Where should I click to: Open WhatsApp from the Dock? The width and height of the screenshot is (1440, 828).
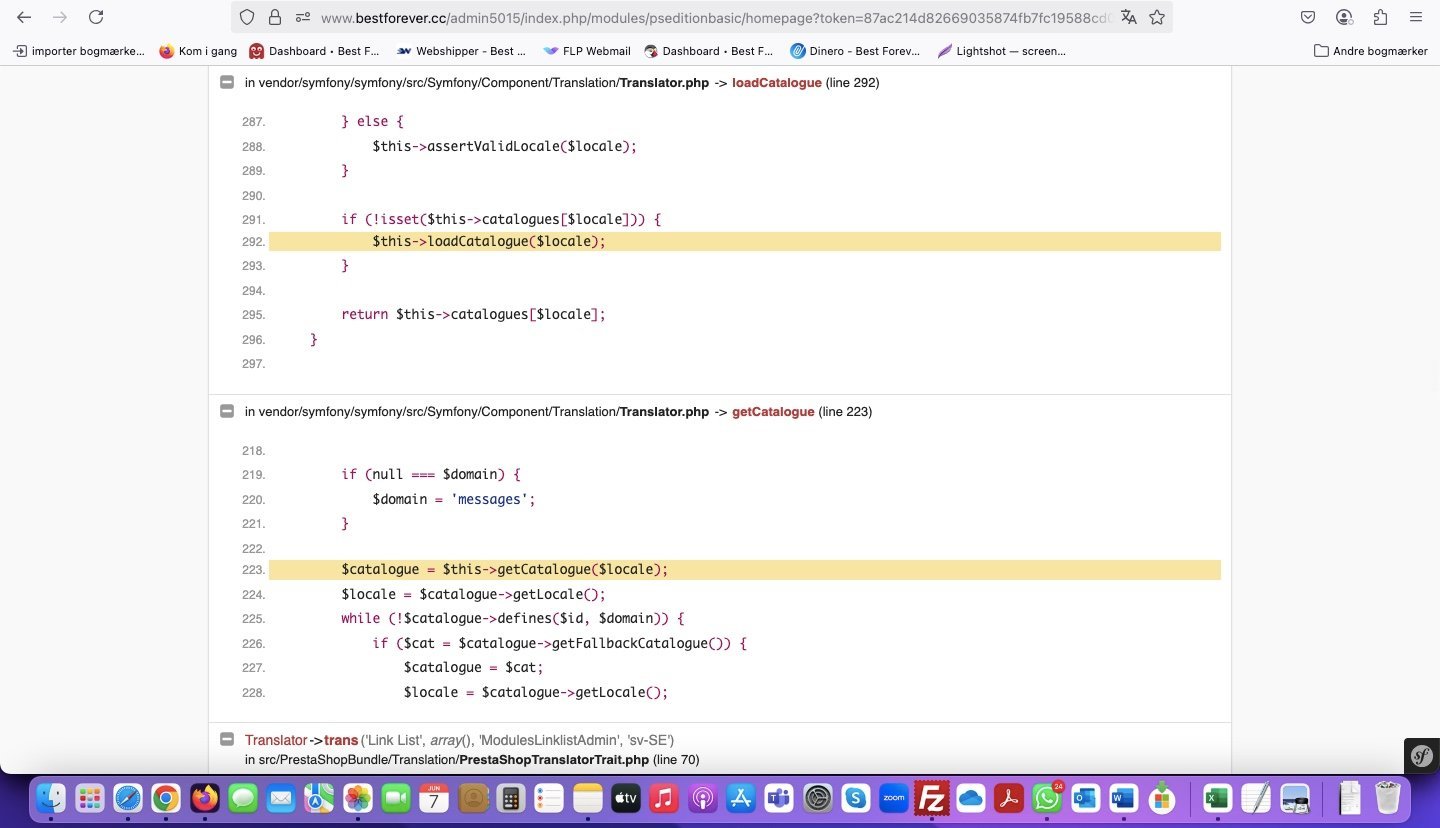coord(1047,798)
